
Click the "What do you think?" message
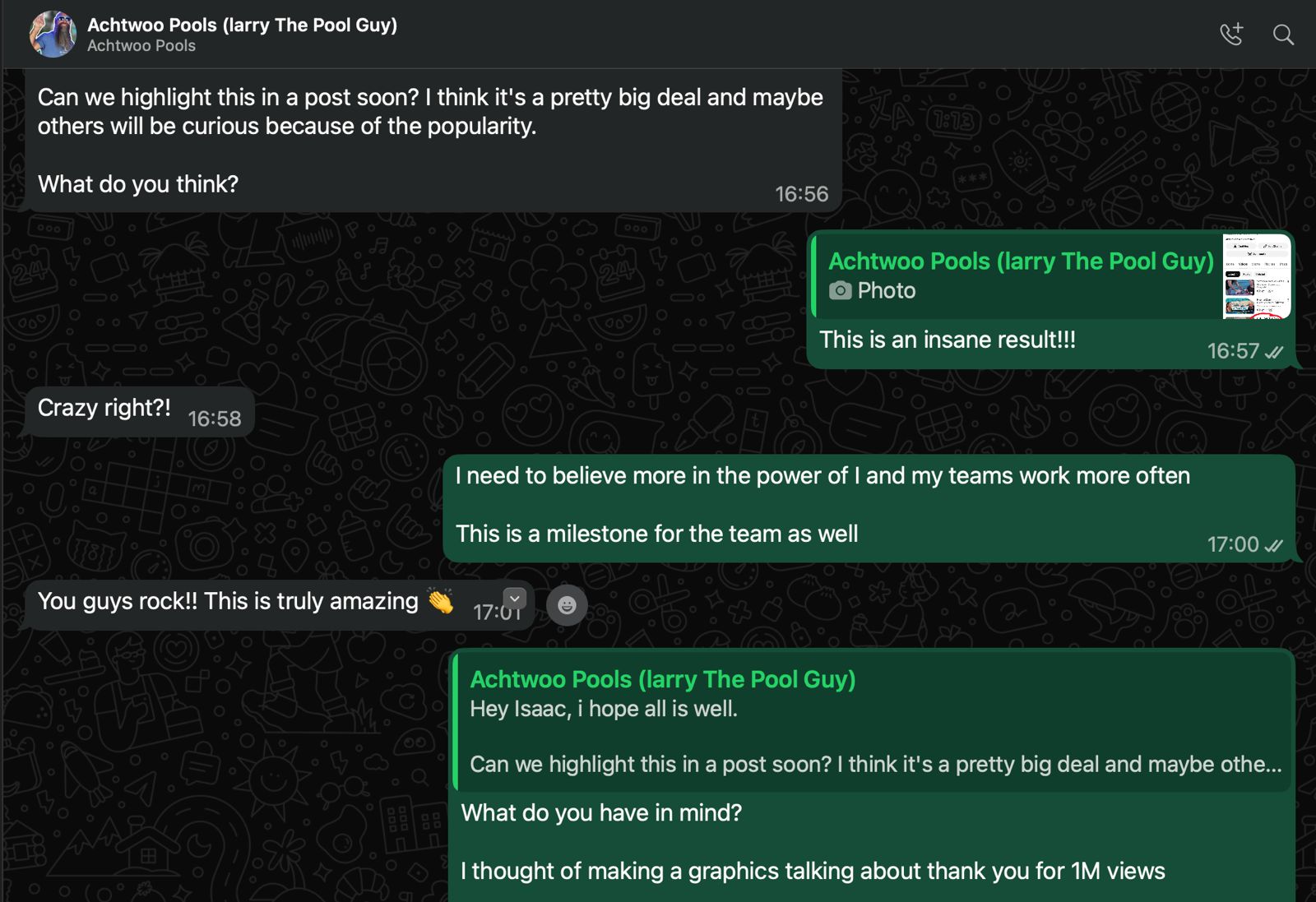coord(138,184)
